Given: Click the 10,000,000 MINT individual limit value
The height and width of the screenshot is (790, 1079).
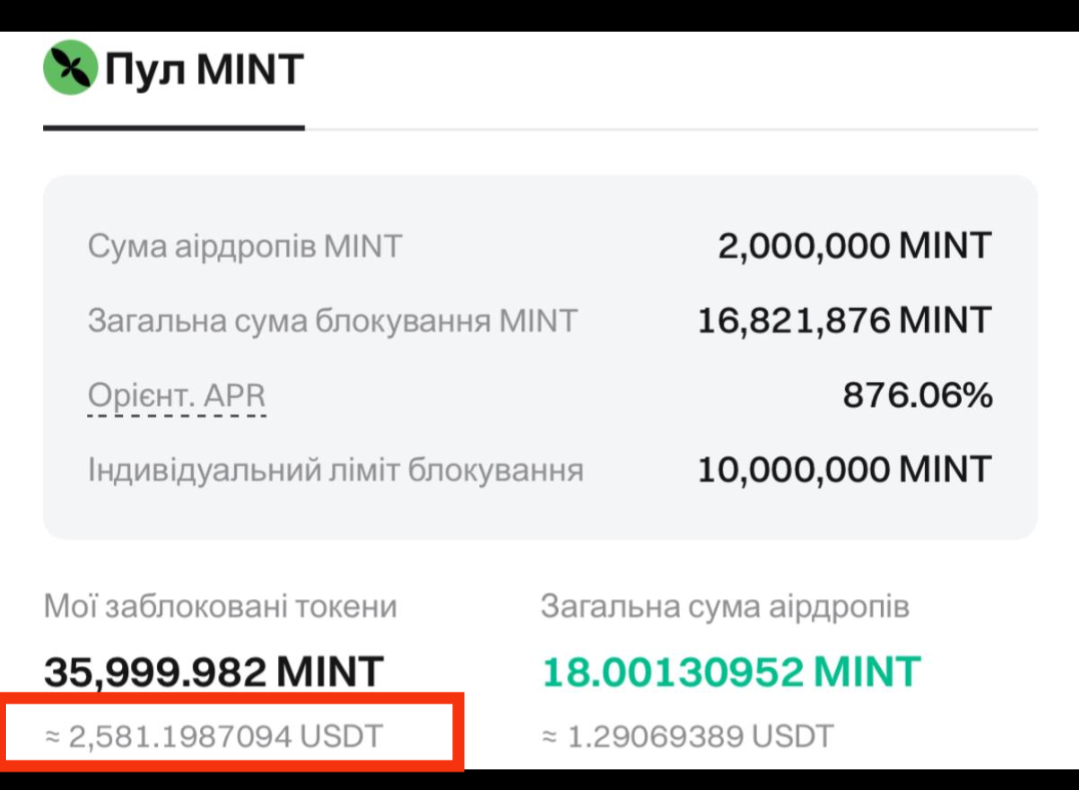Looking at the screenshot, I should [844, 470].
